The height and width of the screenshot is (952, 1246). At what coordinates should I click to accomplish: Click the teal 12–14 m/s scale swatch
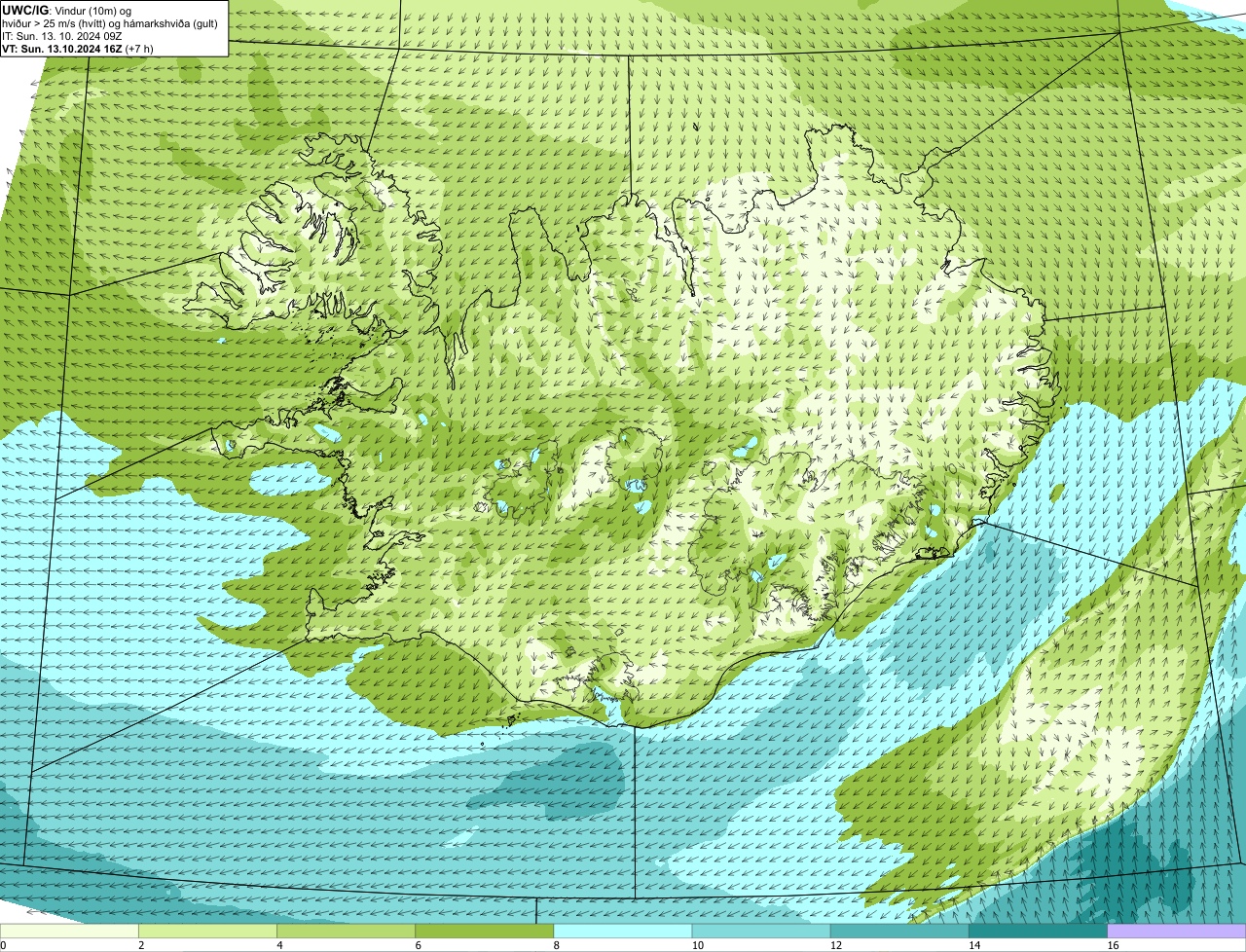point(899,932)
